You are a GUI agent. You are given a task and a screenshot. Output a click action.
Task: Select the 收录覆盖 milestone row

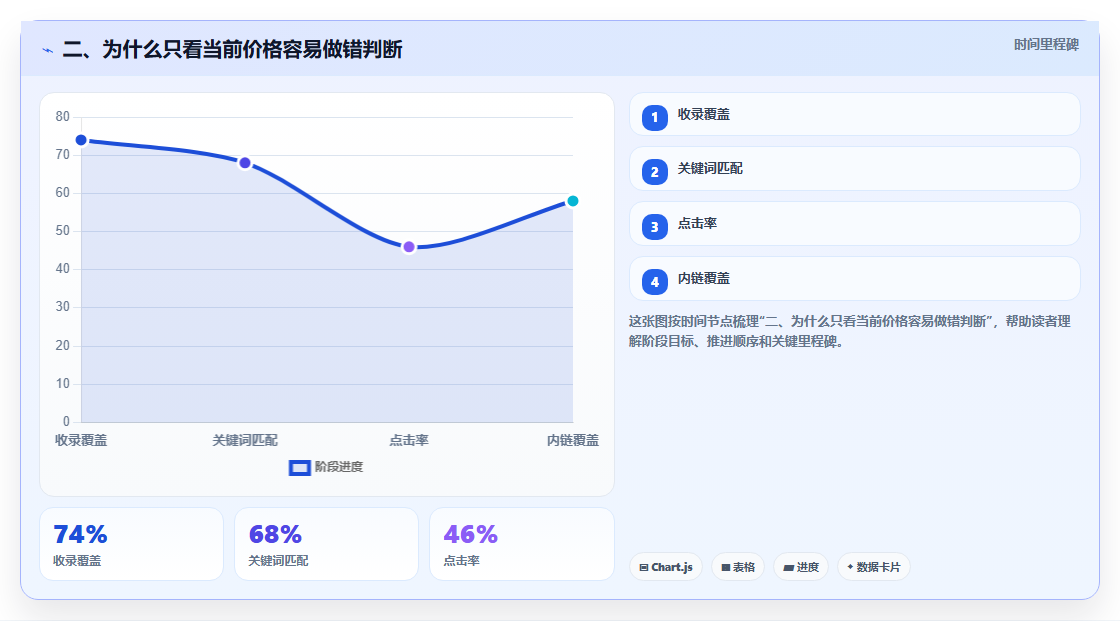(854, 114)
